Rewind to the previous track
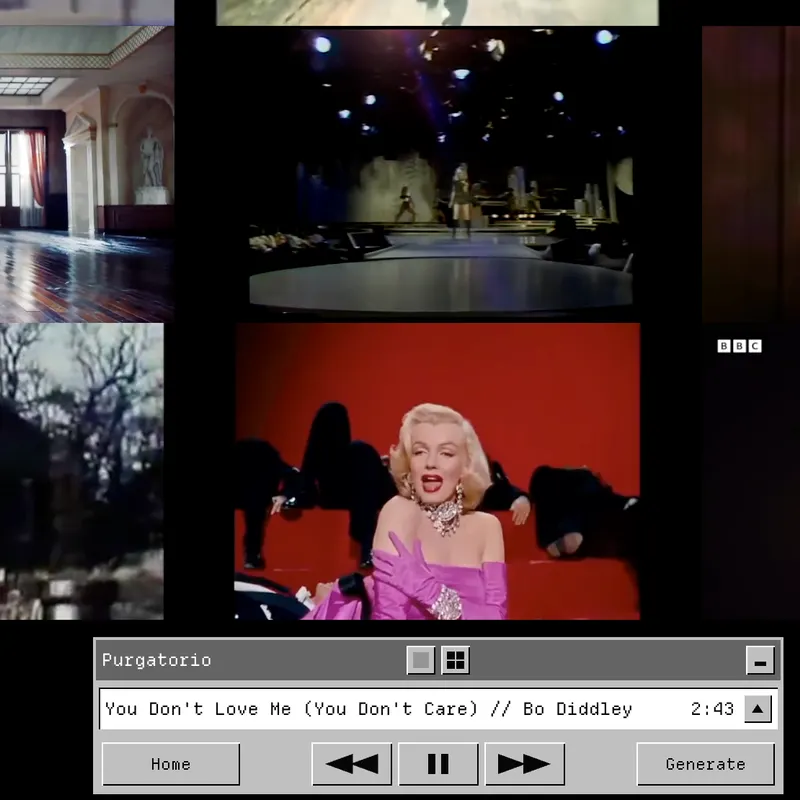Viewport: 800px width, 800px height. coord(352,764)
